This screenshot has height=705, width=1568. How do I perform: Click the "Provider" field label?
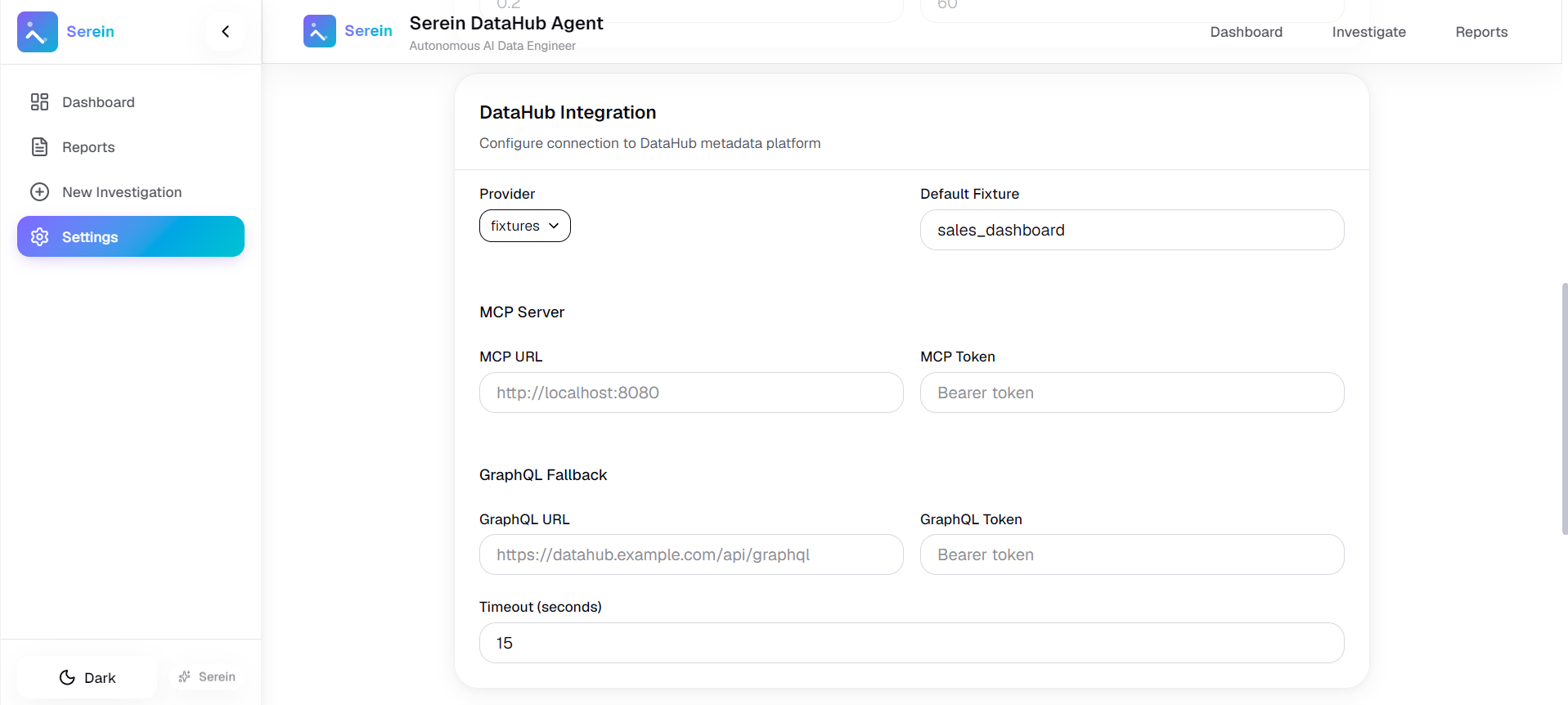[507, 194]
